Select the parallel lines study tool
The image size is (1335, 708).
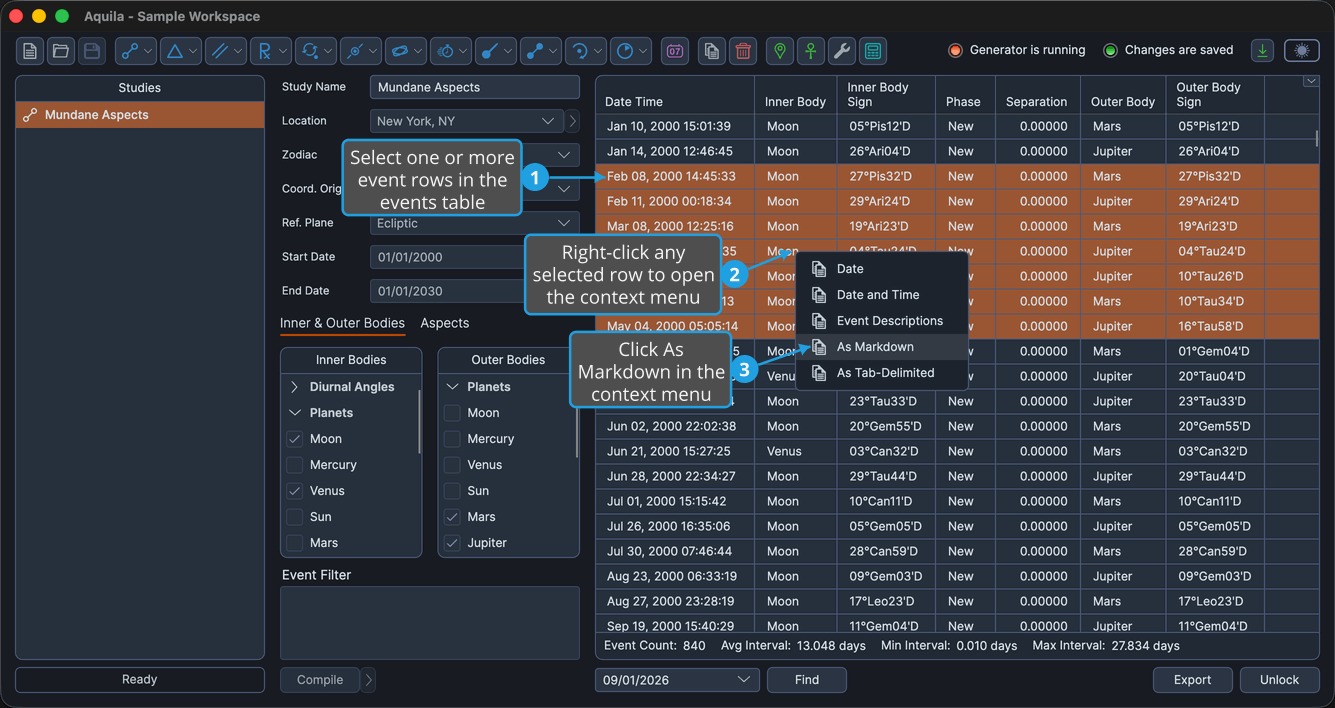tap(219, 51)
